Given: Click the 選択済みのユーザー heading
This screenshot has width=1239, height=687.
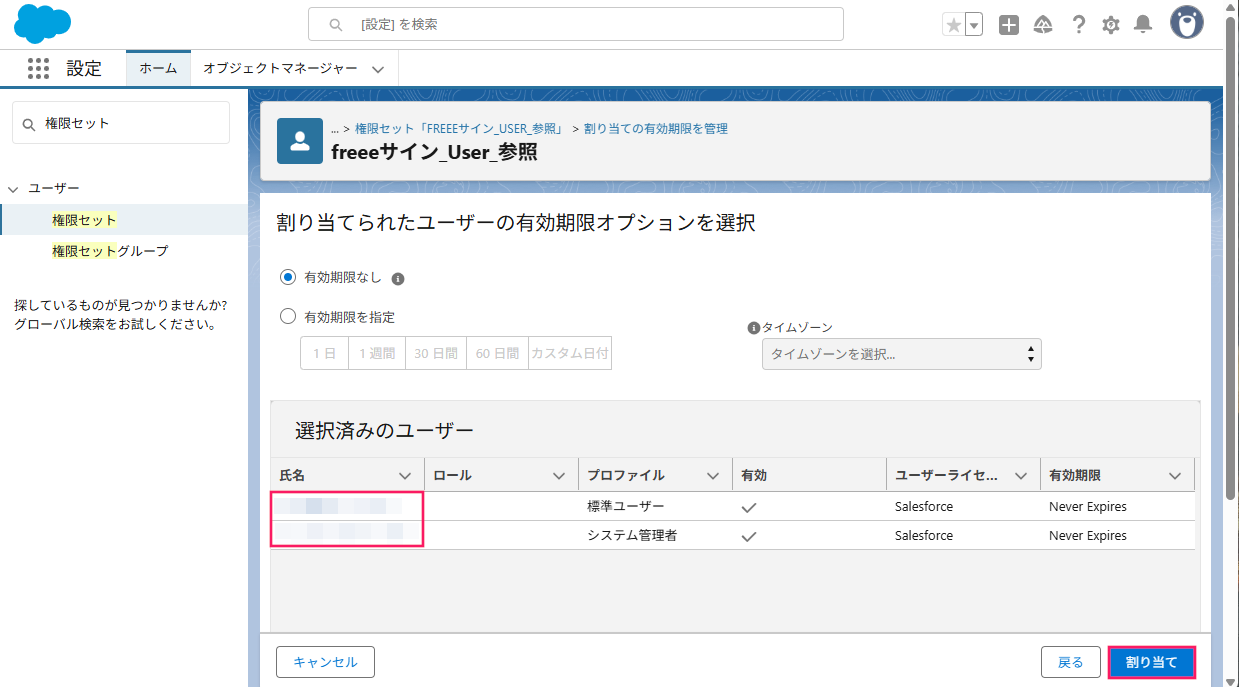Looking at the screenshot, I should point(384,431).
